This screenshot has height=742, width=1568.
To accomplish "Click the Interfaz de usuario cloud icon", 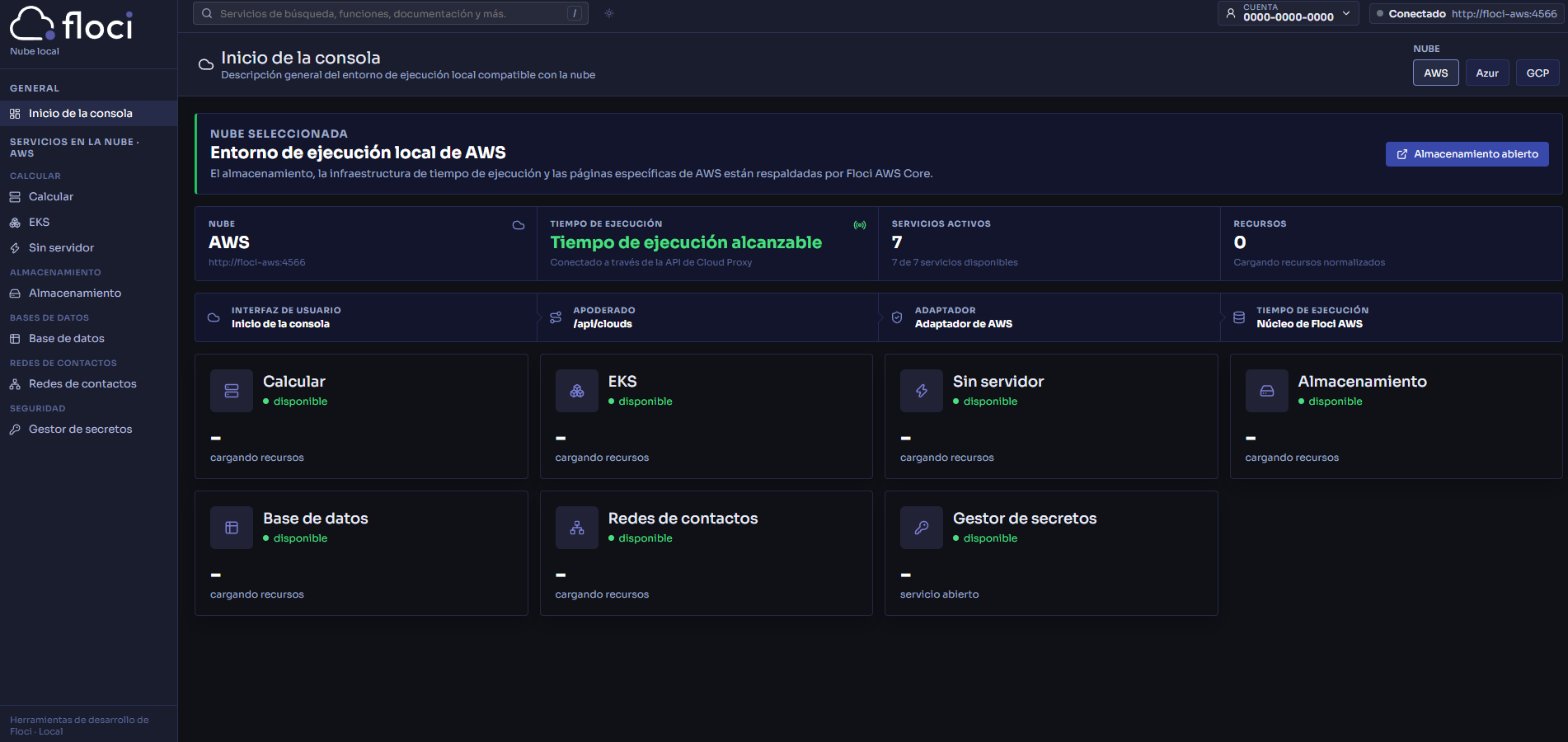I will click(x=214, y=317).
